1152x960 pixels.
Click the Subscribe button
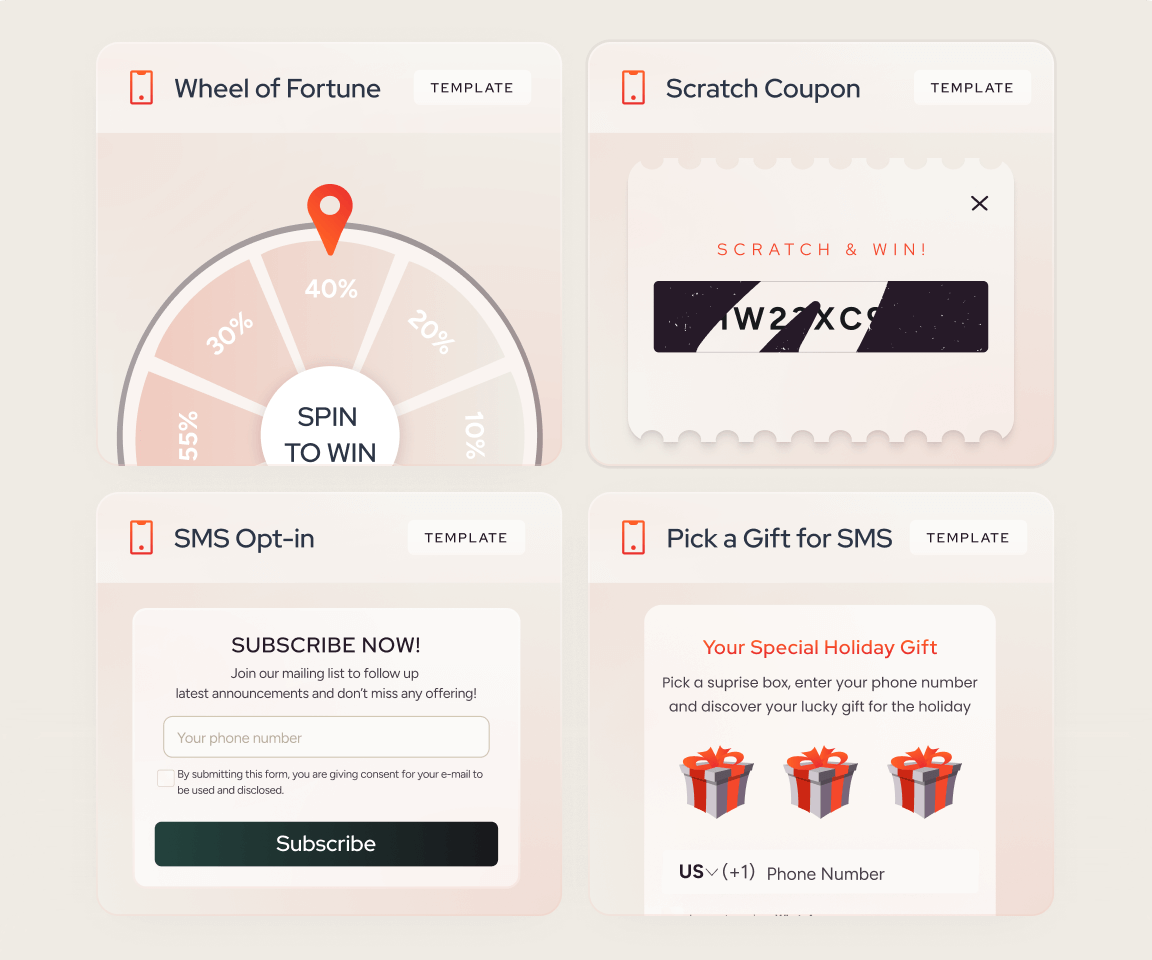click(326, 843)
